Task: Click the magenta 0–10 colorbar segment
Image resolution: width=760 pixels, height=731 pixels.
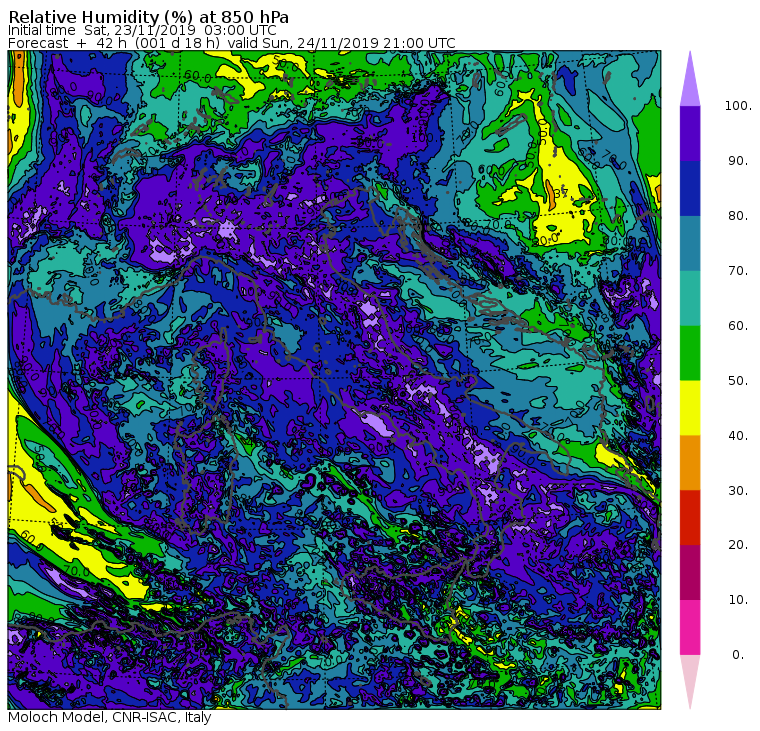Action: [x=690, y=628]
